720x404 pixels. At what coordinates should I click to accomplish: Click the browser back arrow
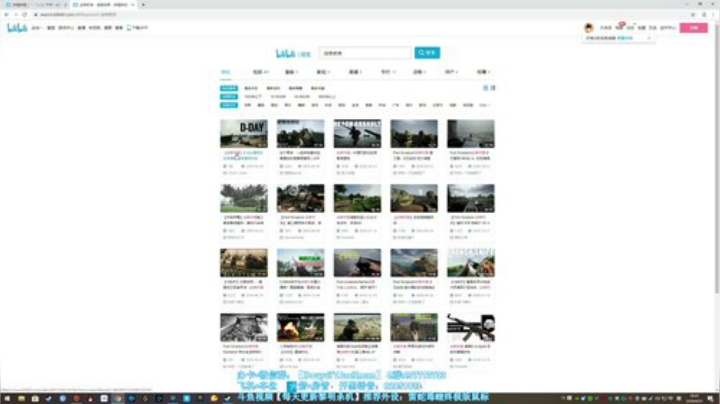point(6,15)
